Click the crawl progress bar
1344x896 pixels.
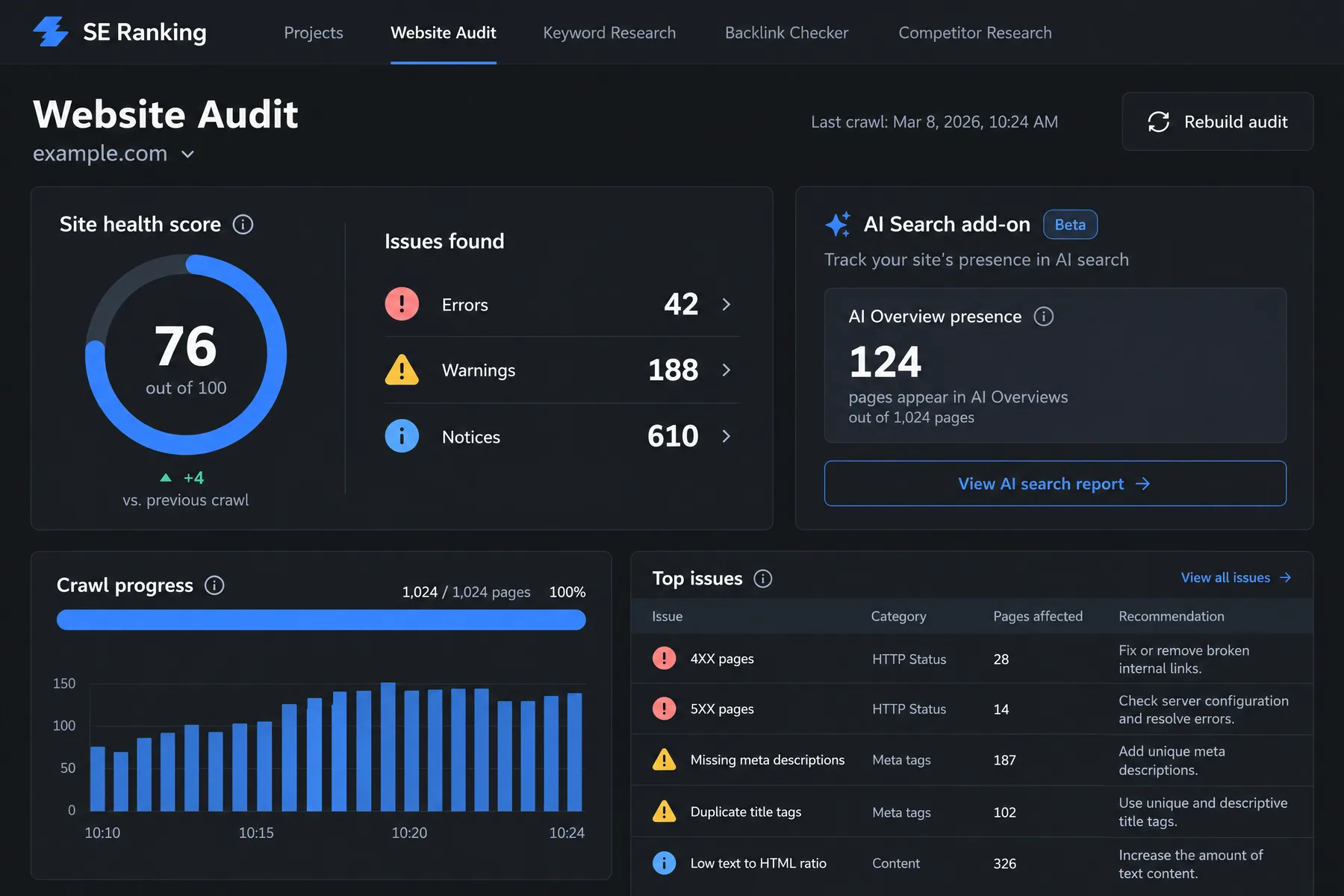point(321,620)
